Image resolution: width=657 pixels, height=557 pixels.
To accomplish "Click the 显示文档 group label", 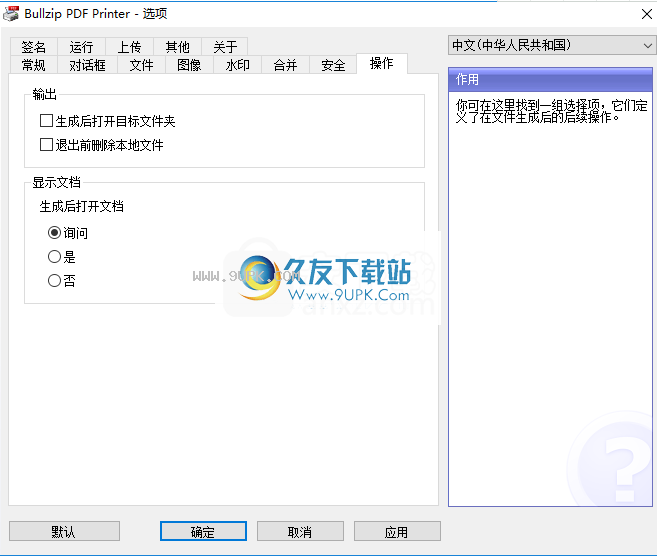I will tap(57, 182).
